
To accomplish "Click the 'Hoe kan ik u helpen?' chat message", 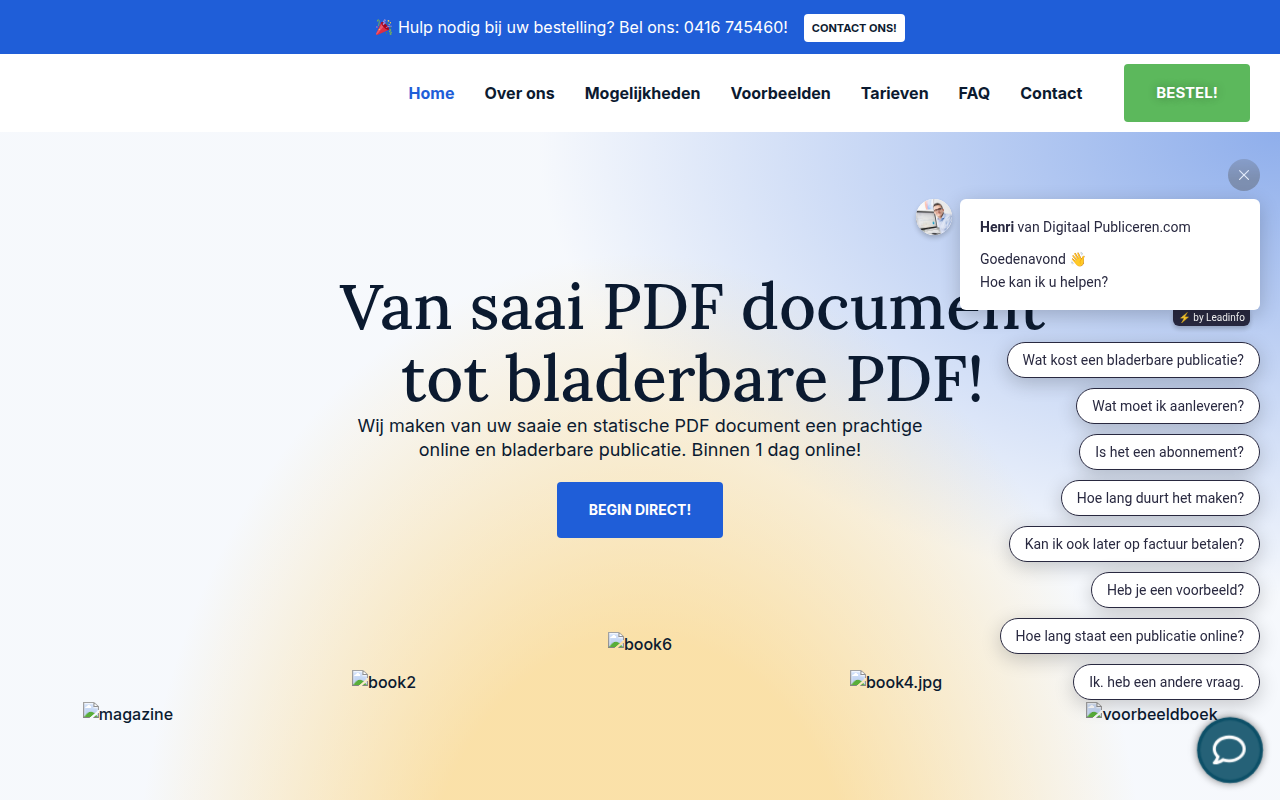I will (1044, 282).
